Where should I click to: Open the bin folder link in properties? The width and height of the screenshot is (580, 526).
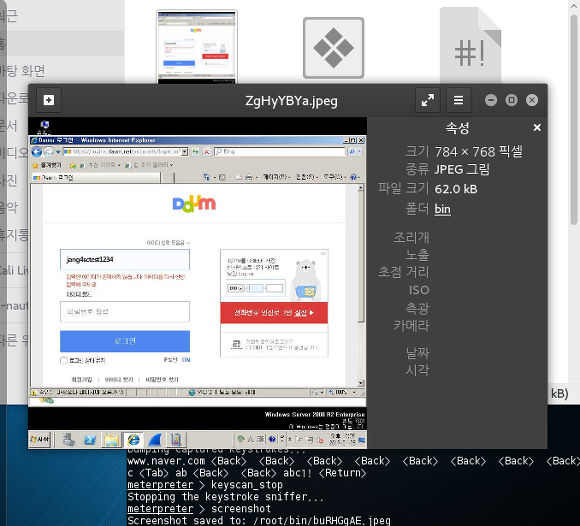pos(442,209)
